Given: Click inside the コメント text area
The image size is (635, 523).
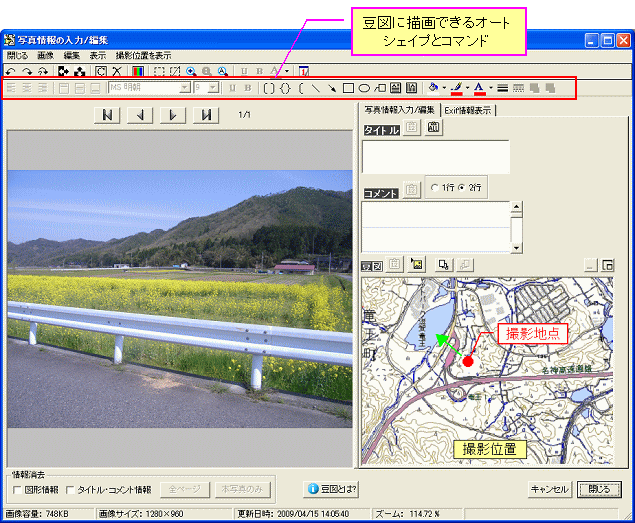Looking at the screenshot, I should pyautogui.click(x=436, y=227).
